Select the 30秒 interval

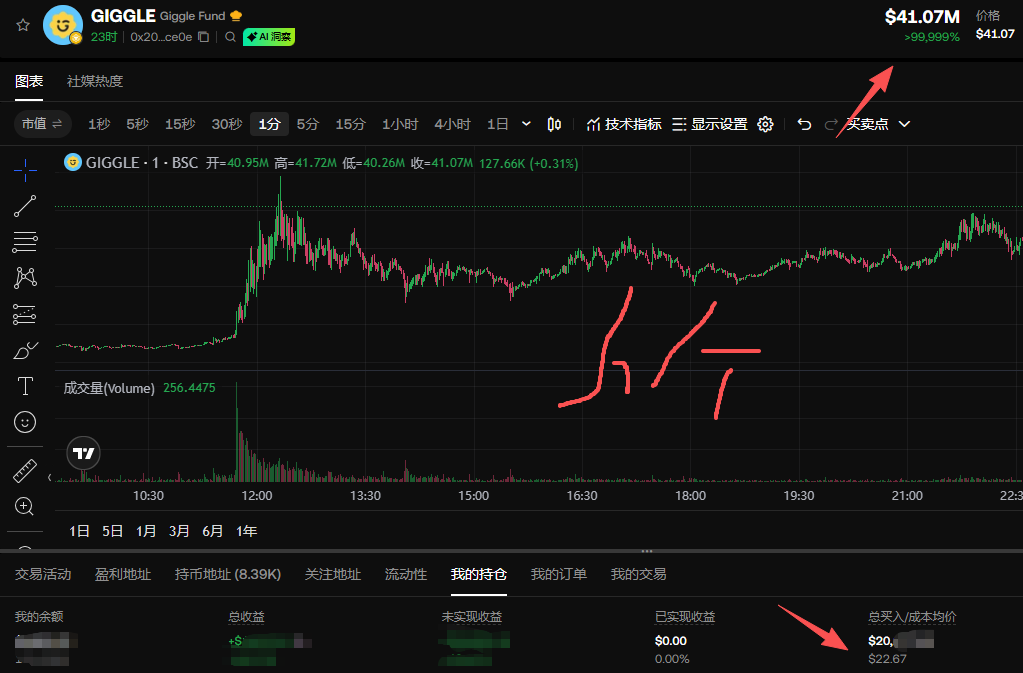pos(226,124)
